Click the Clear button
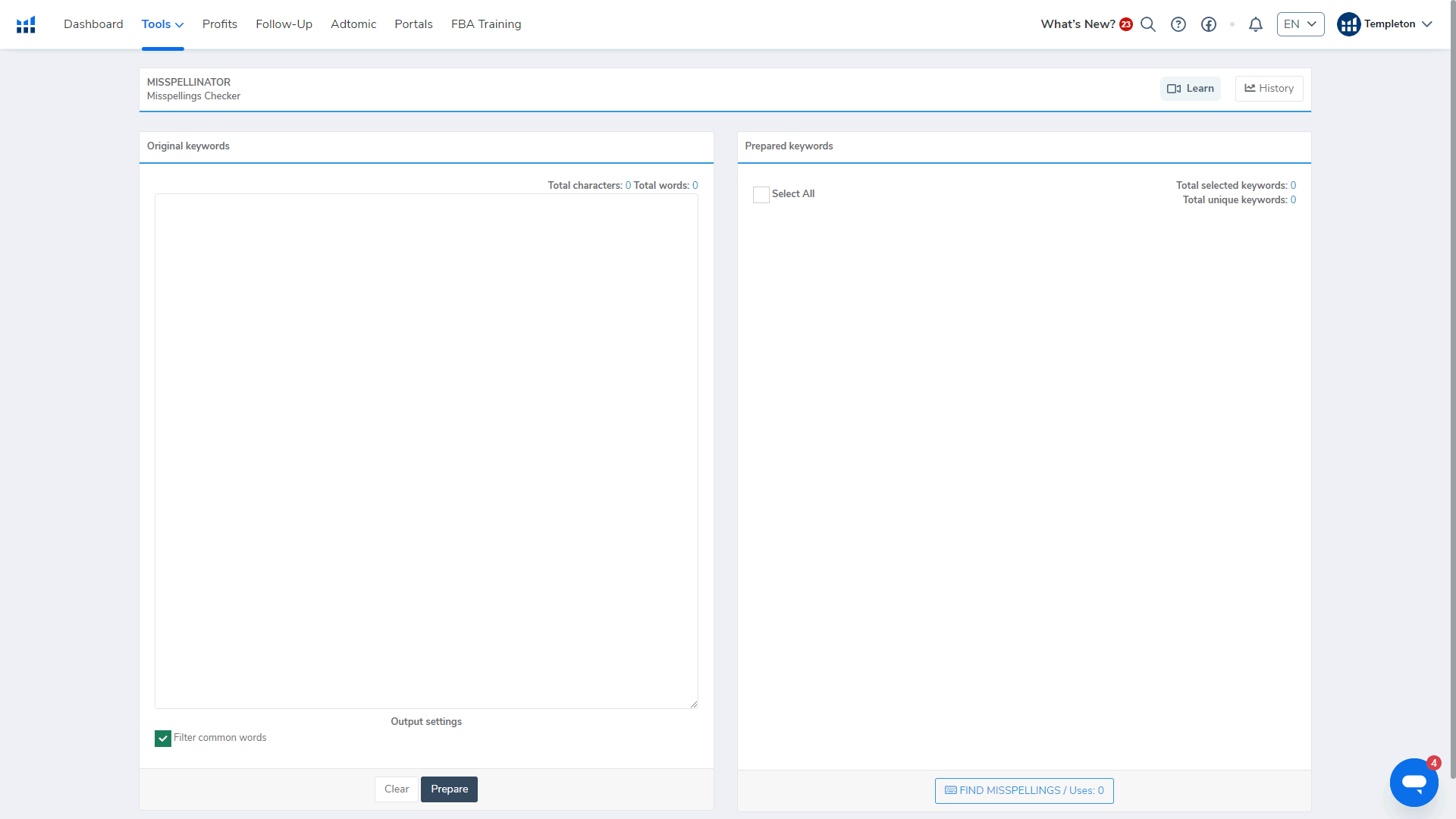Image resolution: width=1456 pixels, height=819 pixels. (396, 789)
